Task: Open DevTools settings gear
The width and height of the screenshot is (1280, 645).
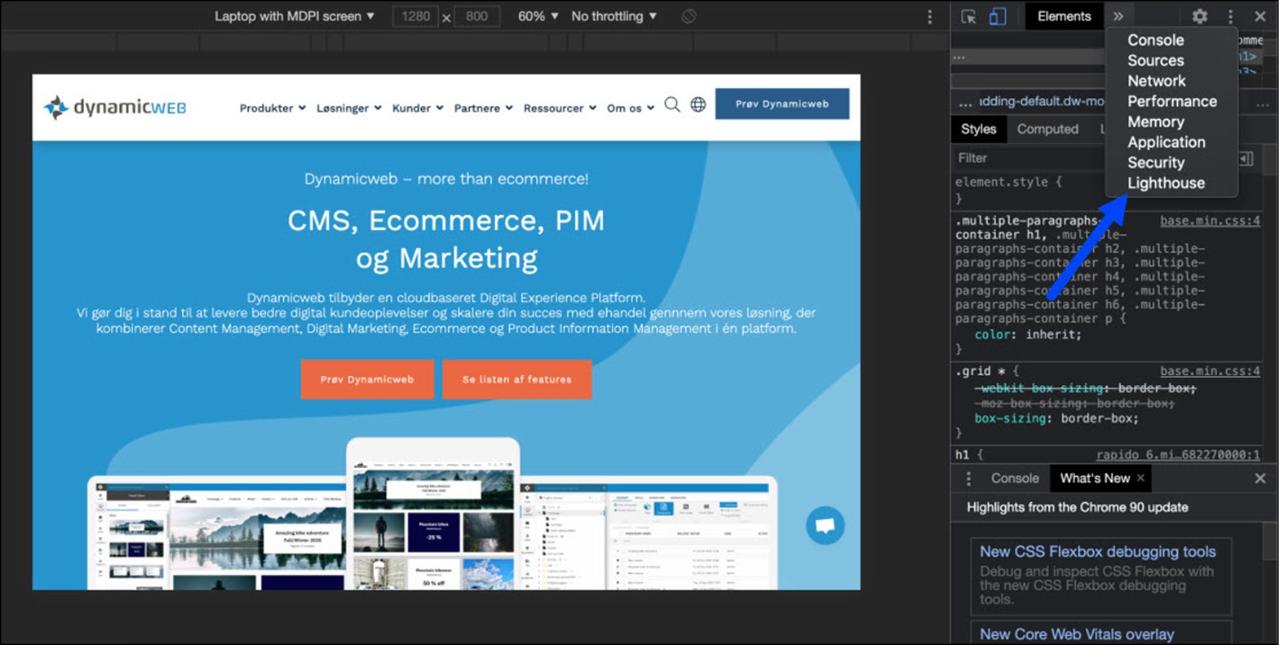Action: (1199, 16)
